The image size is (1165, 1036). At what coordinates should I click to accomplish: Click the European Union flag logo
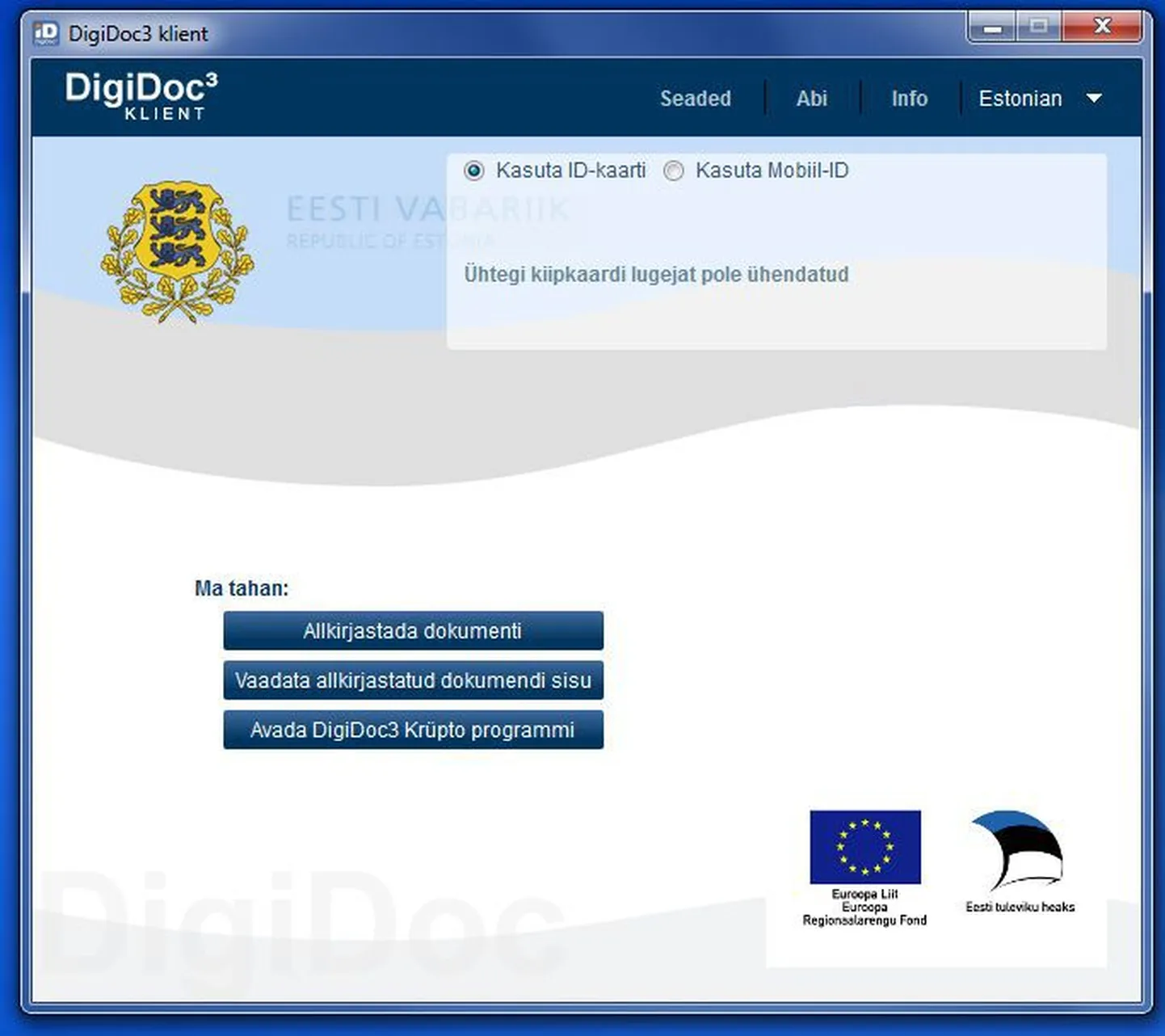click(x=865, y=847)
